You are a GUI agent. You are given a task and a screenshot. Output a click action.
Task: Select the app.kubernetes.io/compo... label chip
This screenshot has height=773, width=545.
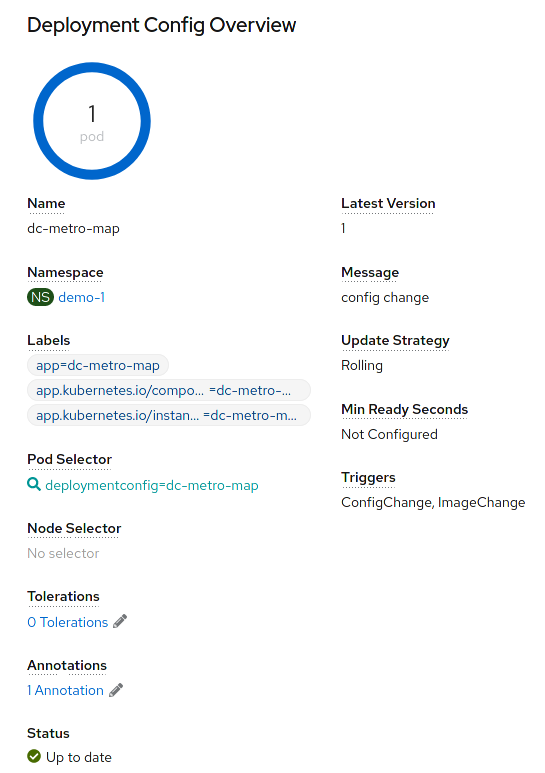[x=169, y=390]
